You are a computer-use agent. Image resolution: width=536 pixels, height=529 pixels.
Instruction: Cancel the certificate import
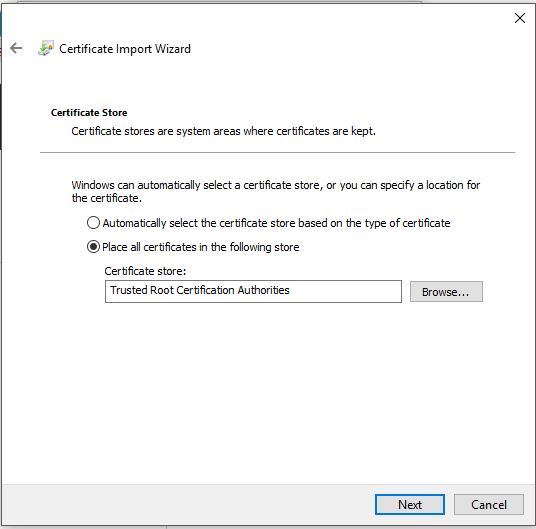[488, 504]
